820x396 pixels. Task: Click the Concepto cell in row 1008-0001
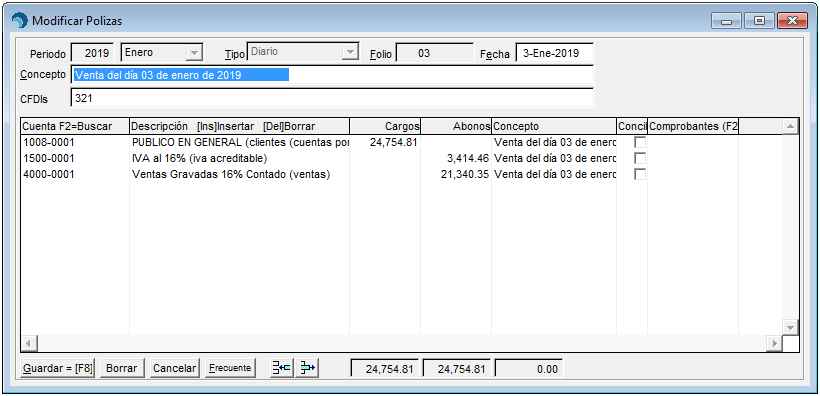click(554, 142)
